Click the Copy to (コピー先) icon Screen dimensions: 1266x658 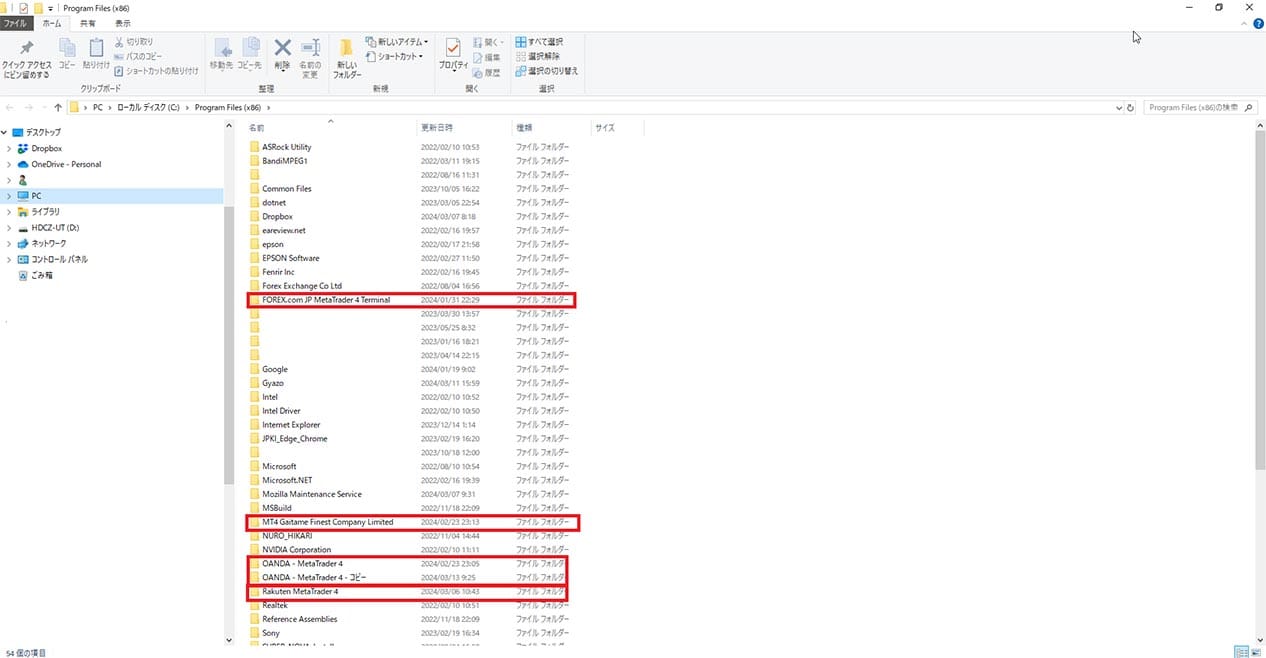pos(249,48)
